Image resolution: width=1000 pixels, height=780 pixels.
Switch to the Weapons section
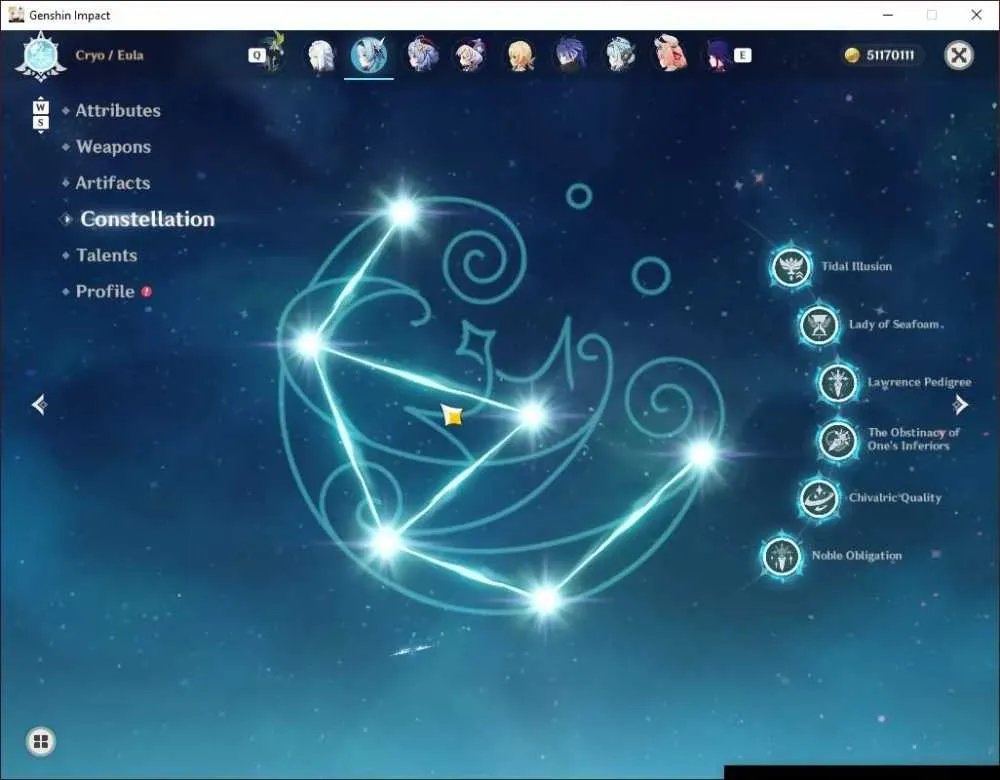coord(114,147)
